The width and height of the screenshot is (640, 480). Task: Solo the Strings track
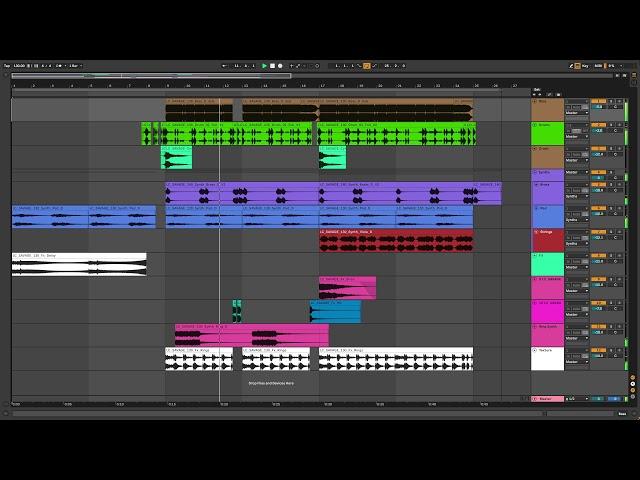(611, 232)
